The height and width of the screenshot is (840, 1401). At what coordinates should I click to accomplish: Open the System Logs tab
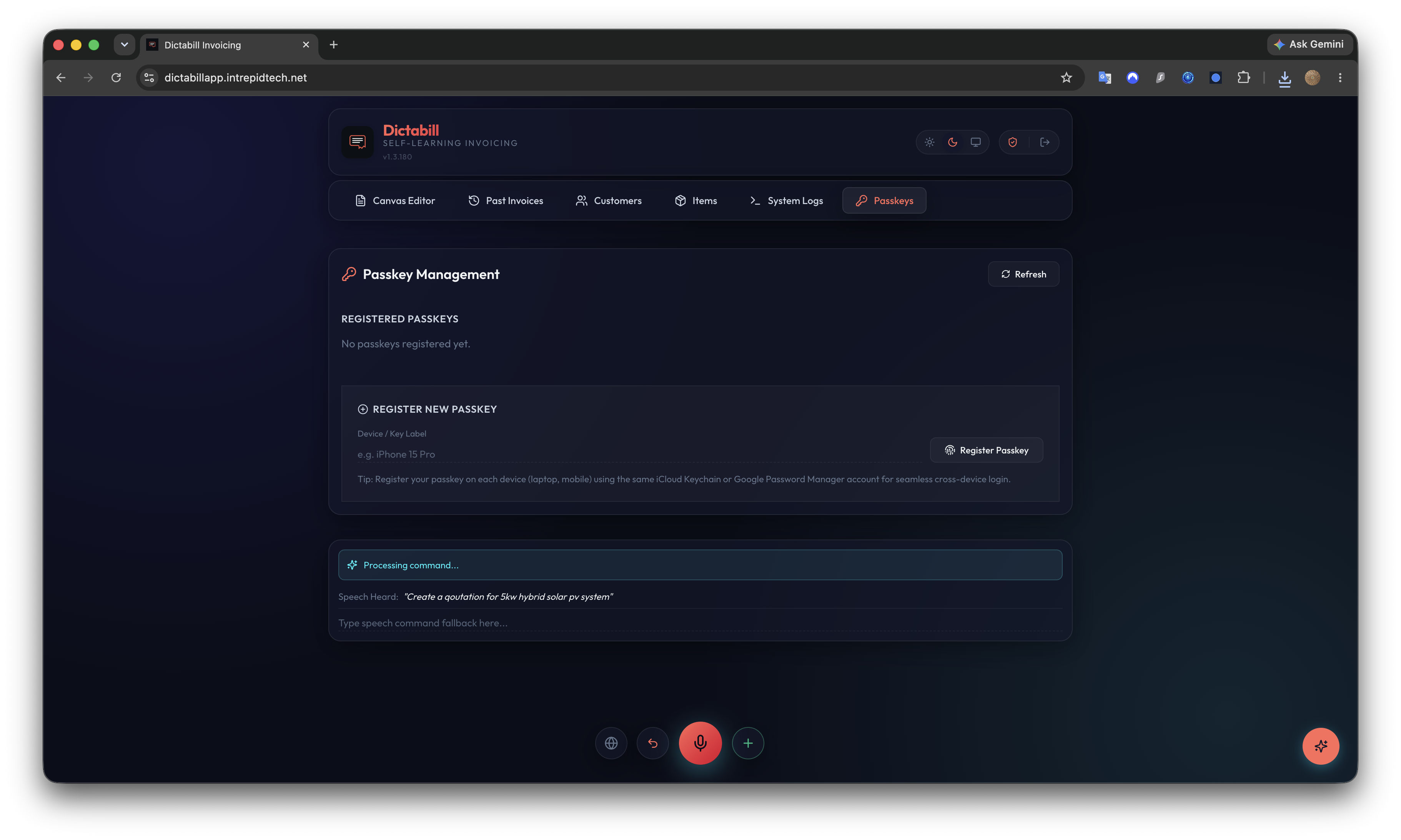coord(787,200)
